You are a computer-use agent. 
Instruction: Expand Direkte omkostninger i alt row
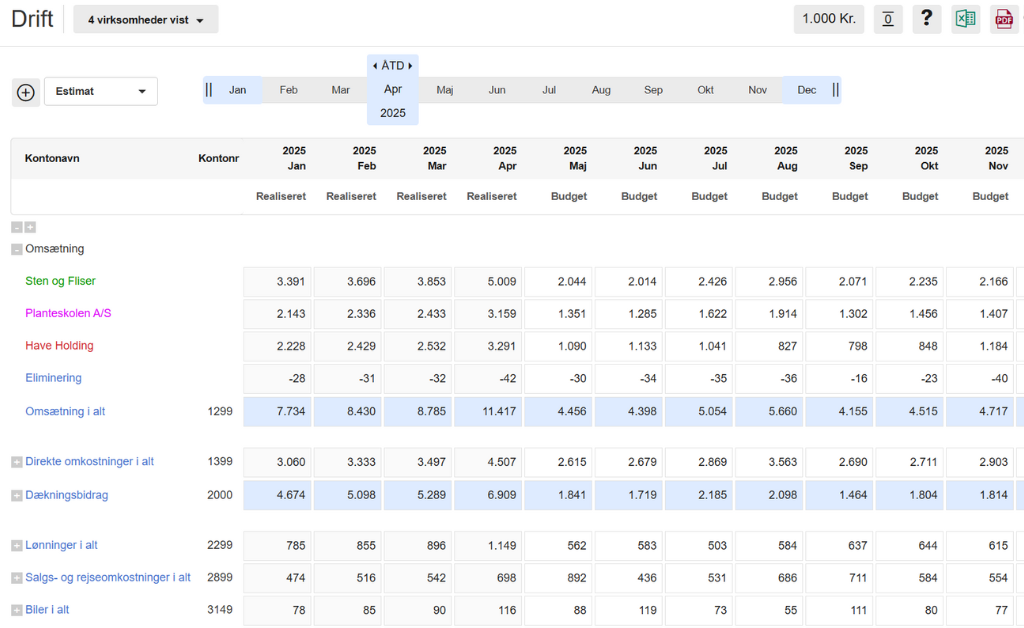click(17, 462)
